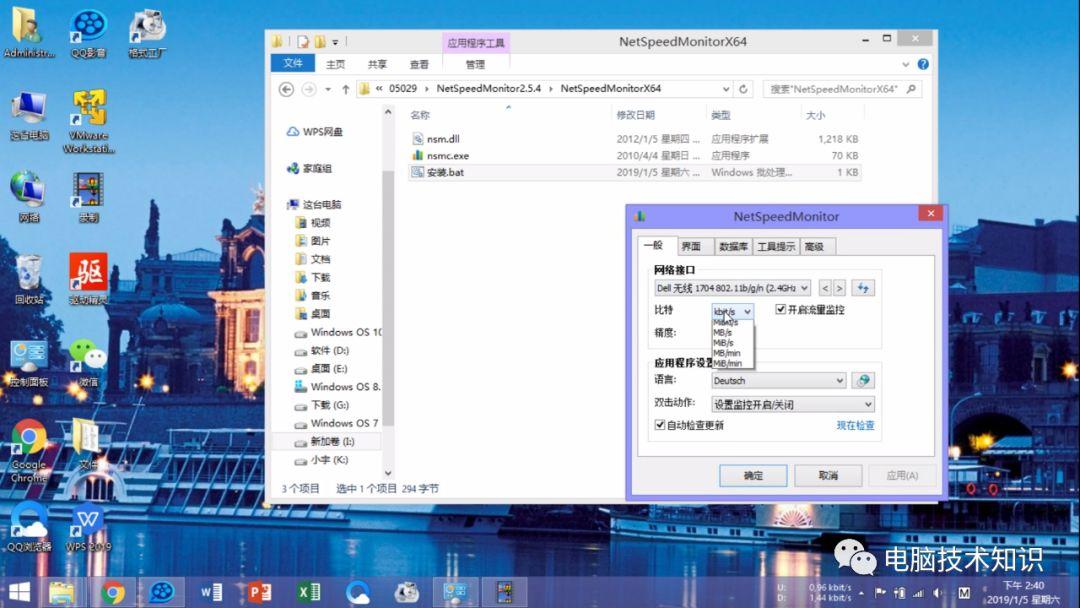Toggle the 开启流量监控 checkbox
Screen dimensions: 1080x608
click(780, 309)
